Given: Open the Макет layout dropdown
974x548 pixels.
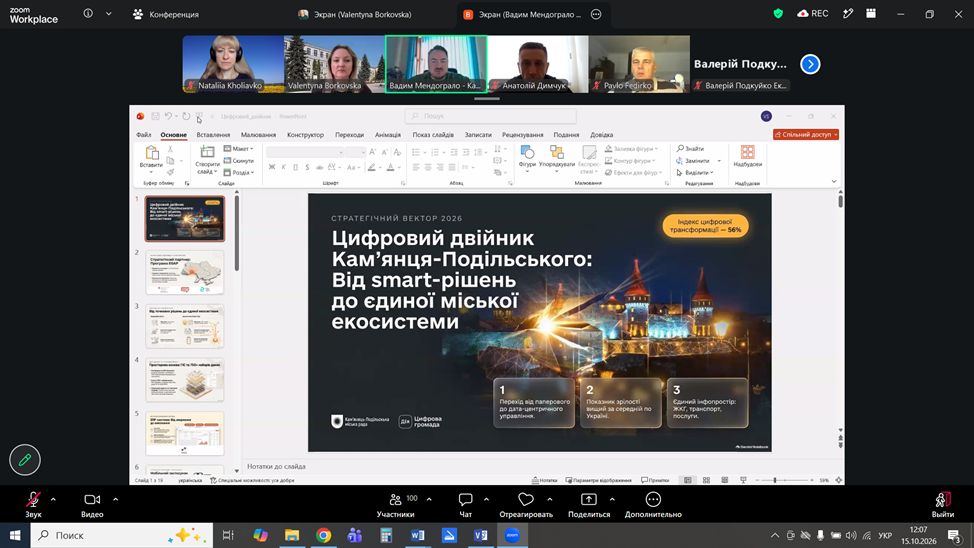Looking at the screenshot, I should pos(239,148).
